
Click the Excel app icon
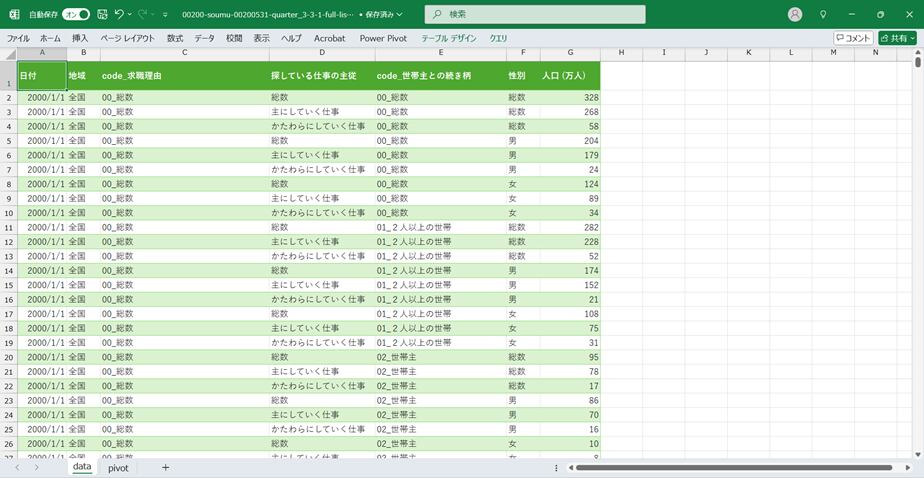14,15
